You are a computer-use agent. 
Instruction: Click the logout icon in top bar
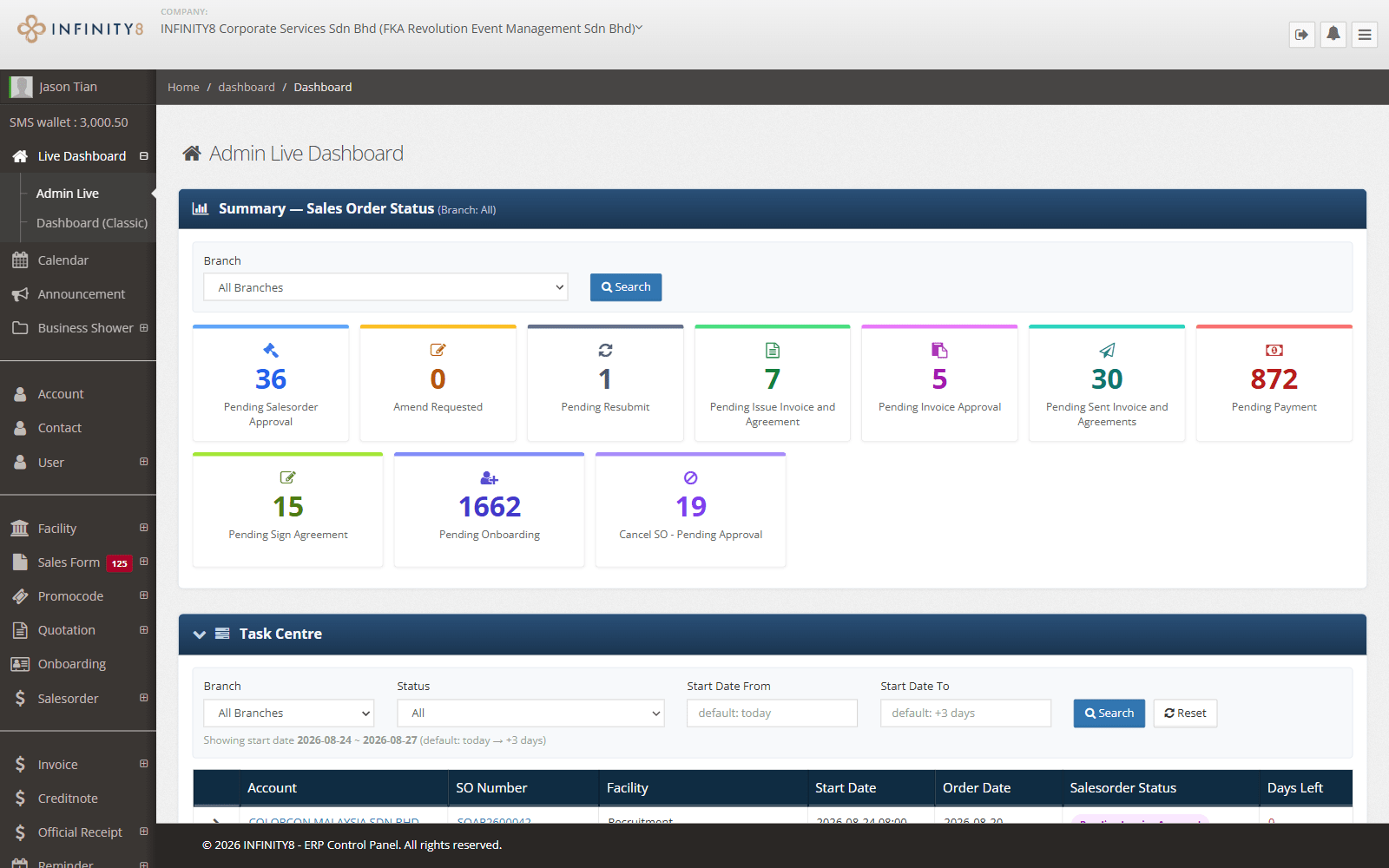pos(1301,35)
